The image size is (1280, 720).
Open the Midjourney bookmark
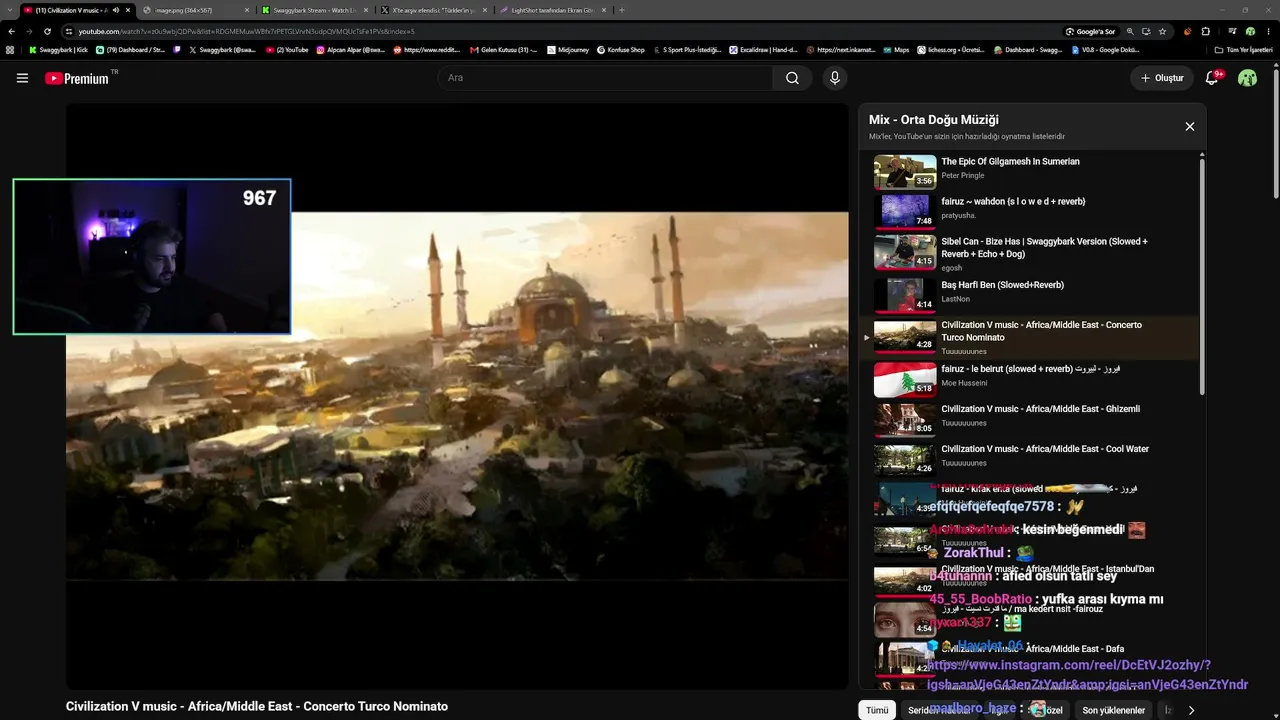click(566, 49)
